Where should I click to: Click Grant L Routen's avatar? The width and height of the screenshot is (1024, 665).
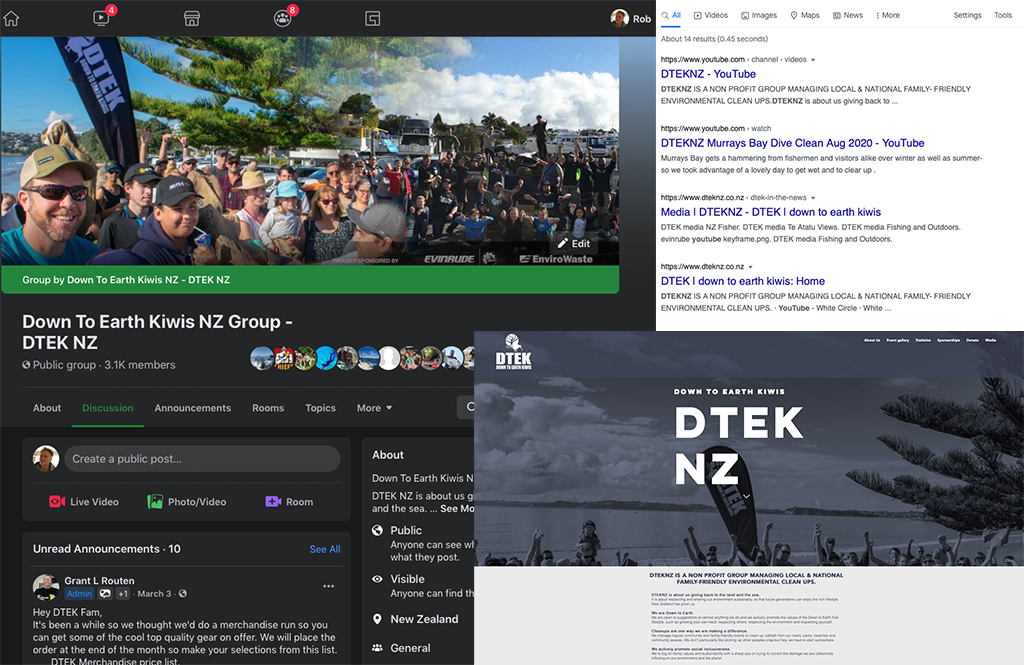point(46,587)
